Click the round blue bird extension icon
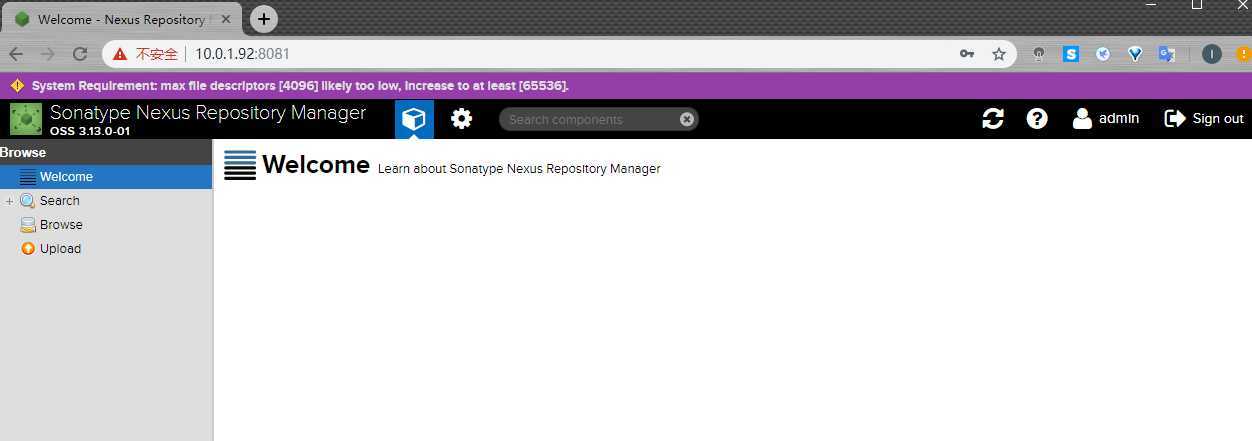 pyautogui.click(x=1103, y=54)
